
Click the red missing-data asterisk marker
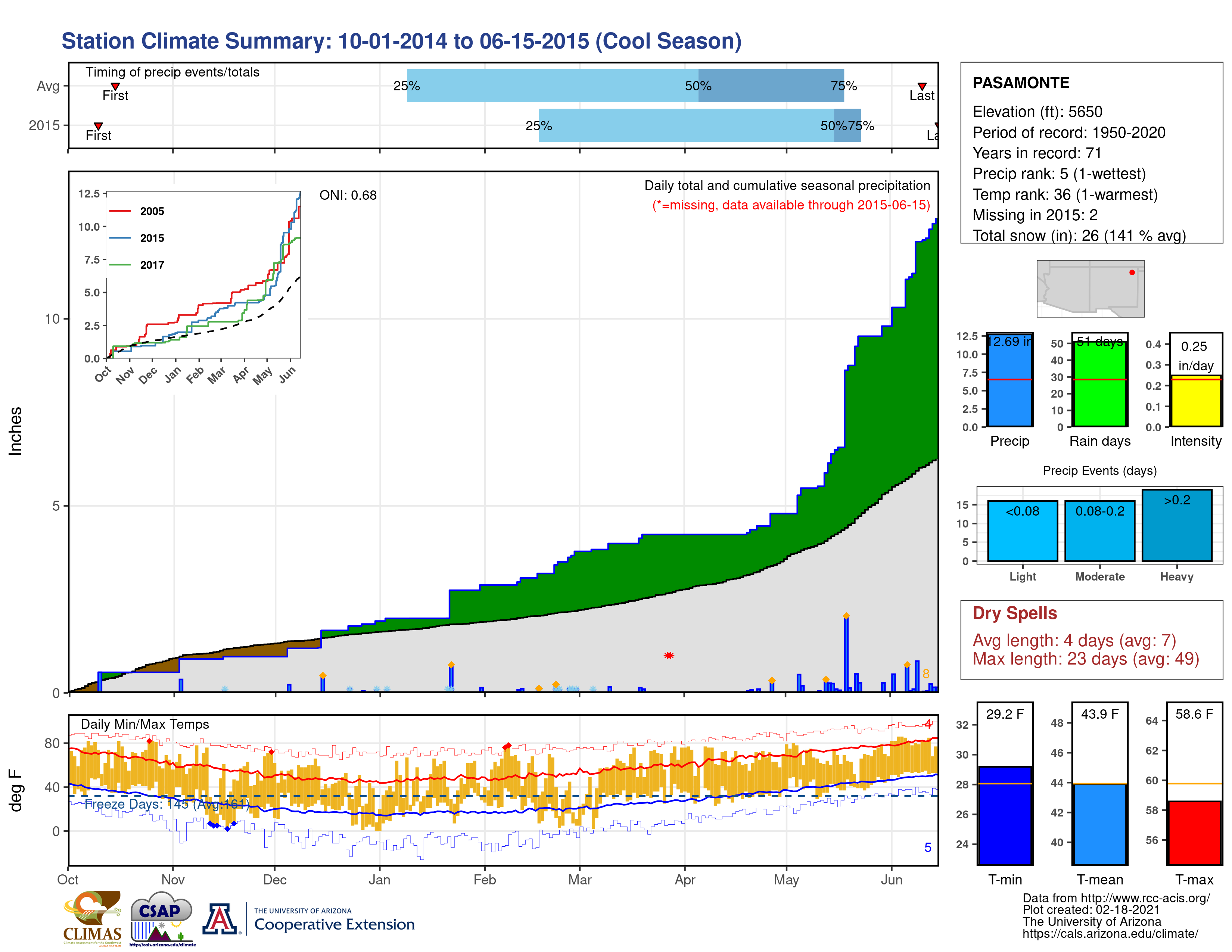(669, 655)
